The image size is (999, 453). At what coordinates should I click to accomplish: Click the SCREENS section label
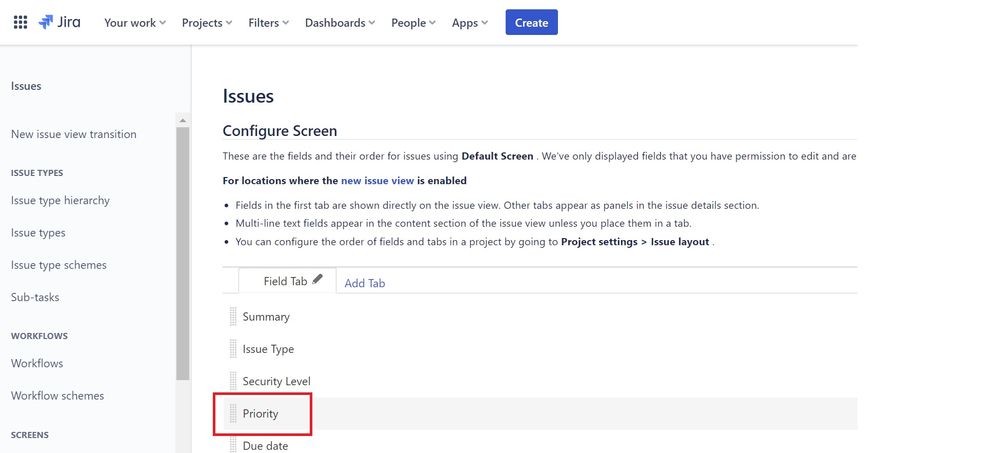pos(29,435)
